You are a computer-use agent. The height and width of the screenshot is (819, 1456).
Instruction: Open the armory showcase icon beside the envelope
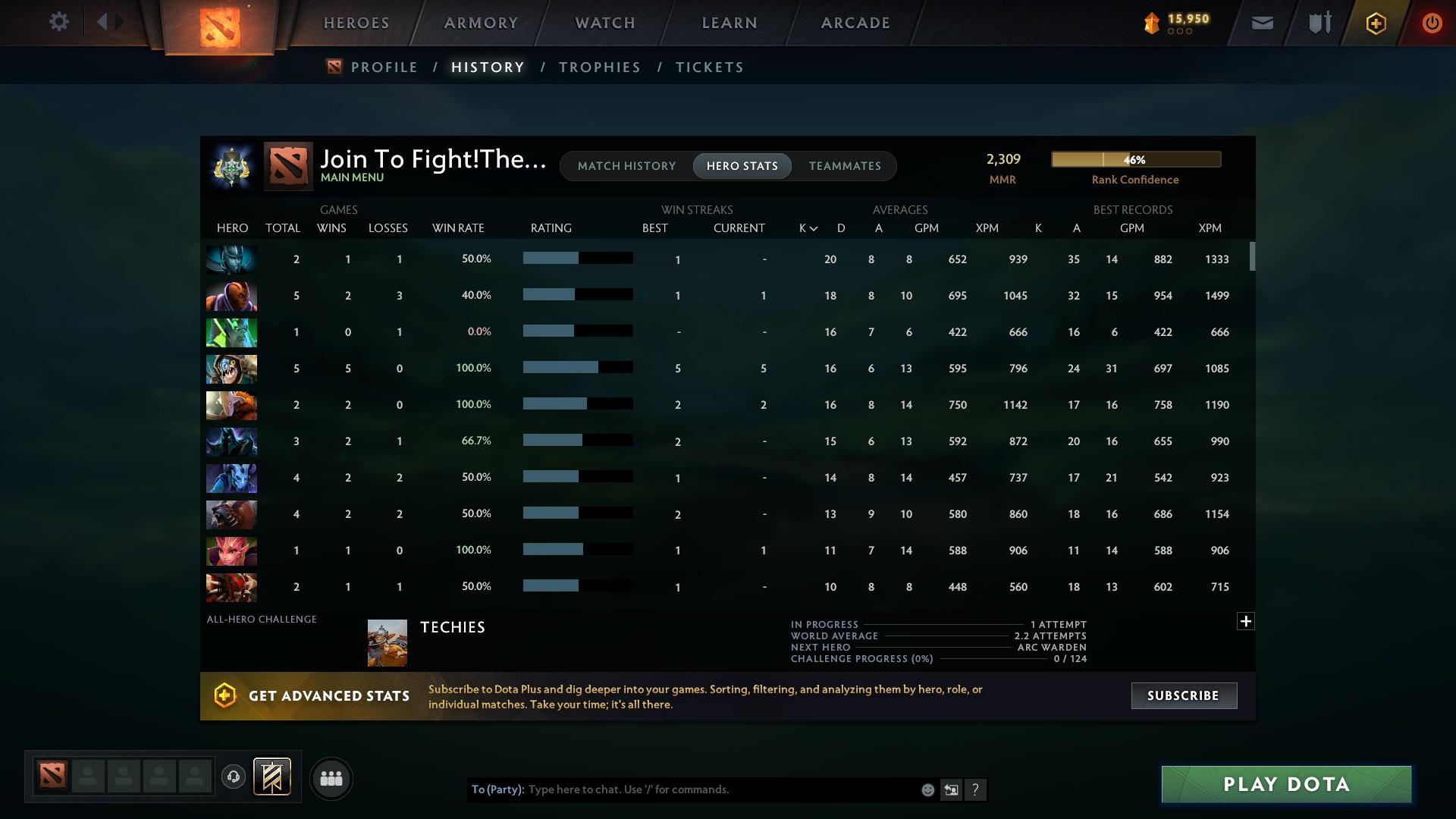(1318, 22)
